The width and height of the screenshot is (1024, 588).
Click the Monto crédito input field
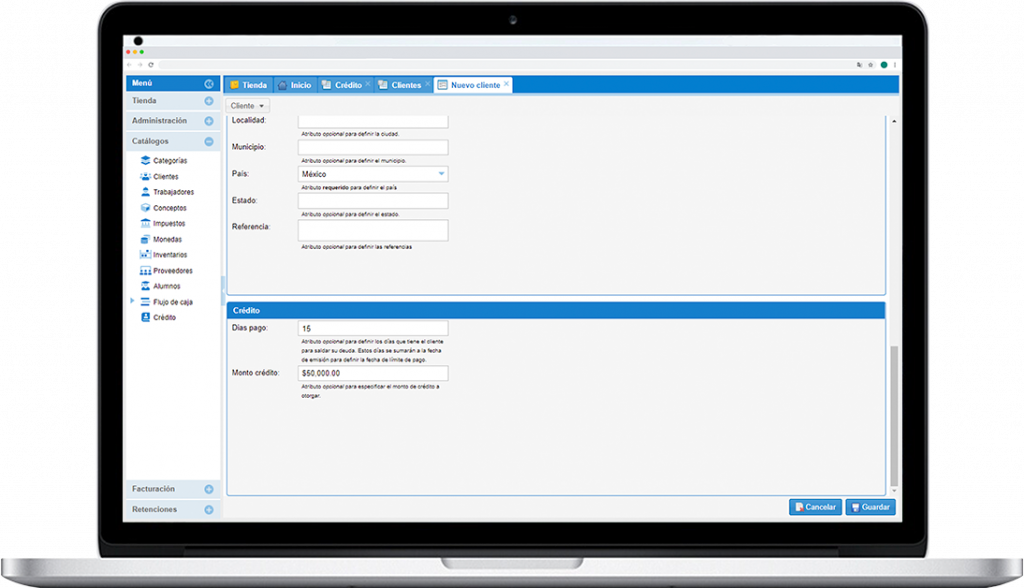[x=373, y=373]
